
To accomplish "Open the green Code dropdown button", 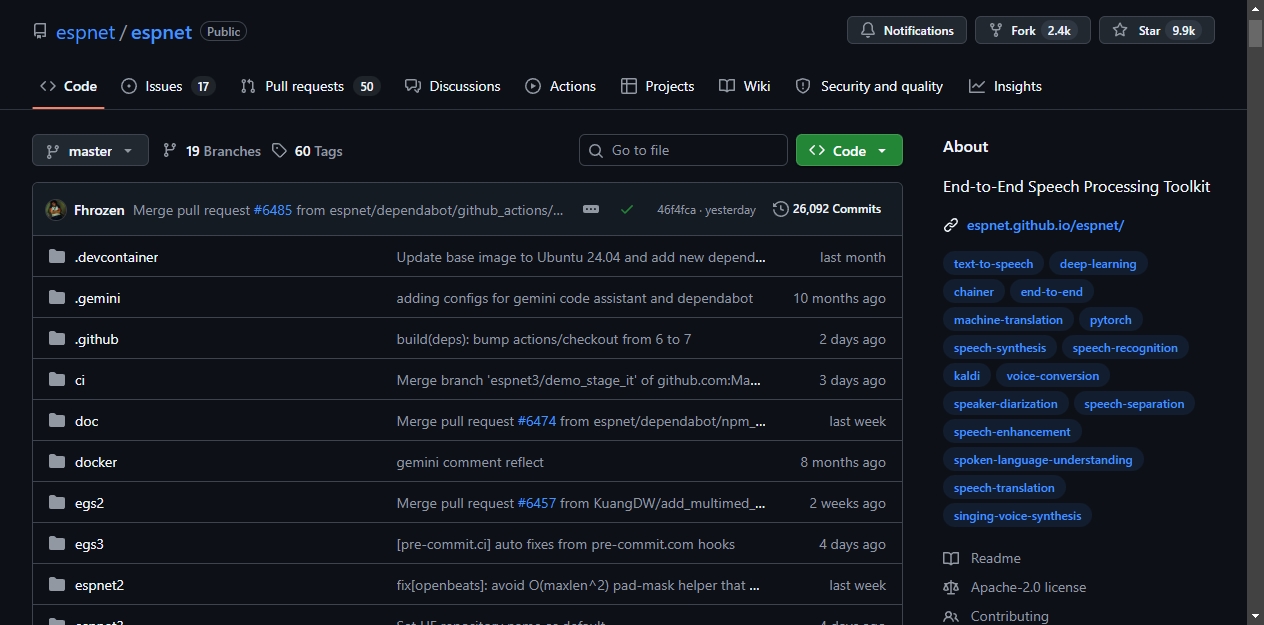I will click(849, 150).
